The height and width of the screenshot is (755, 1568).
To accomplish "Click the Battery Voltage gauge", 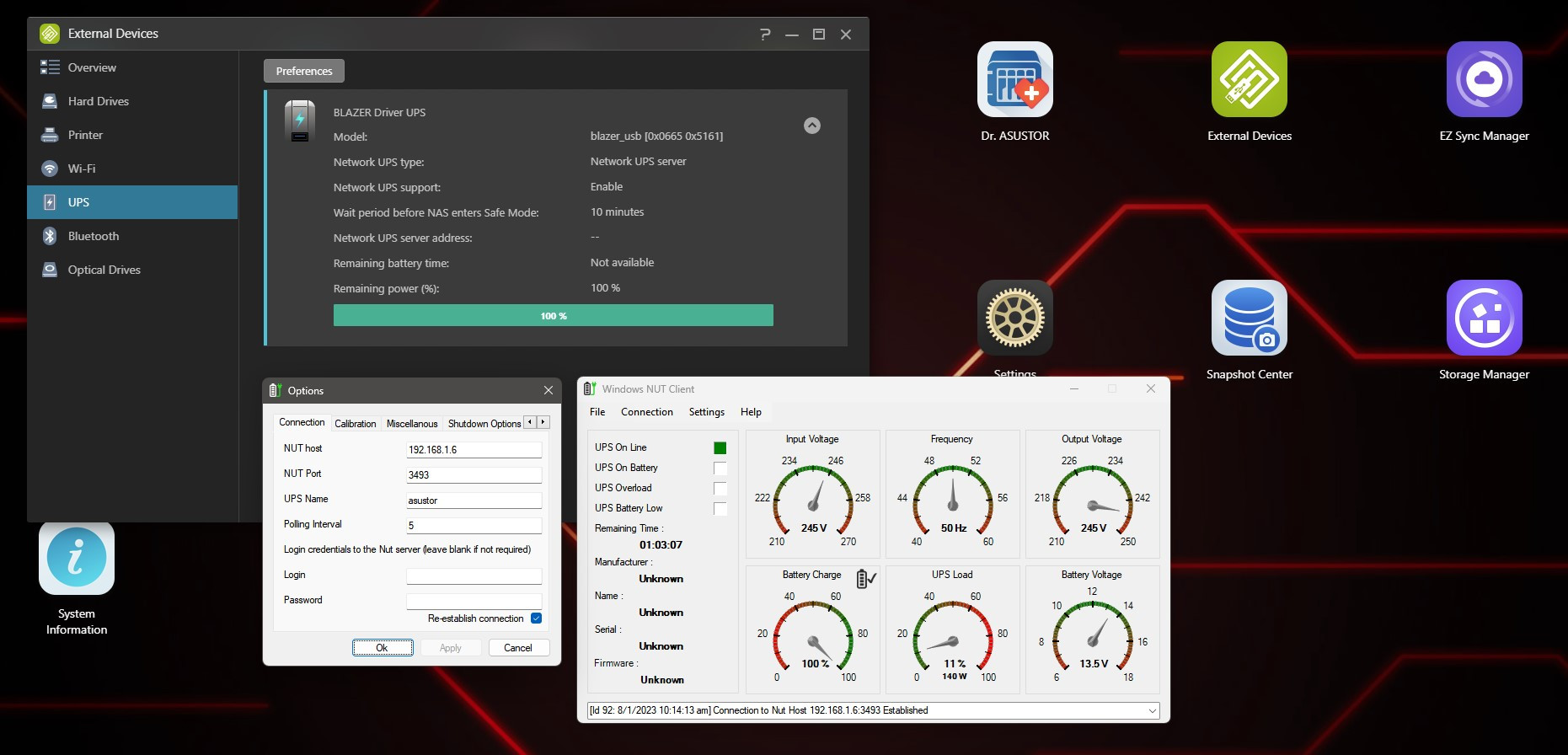I will click(1093, 629).
